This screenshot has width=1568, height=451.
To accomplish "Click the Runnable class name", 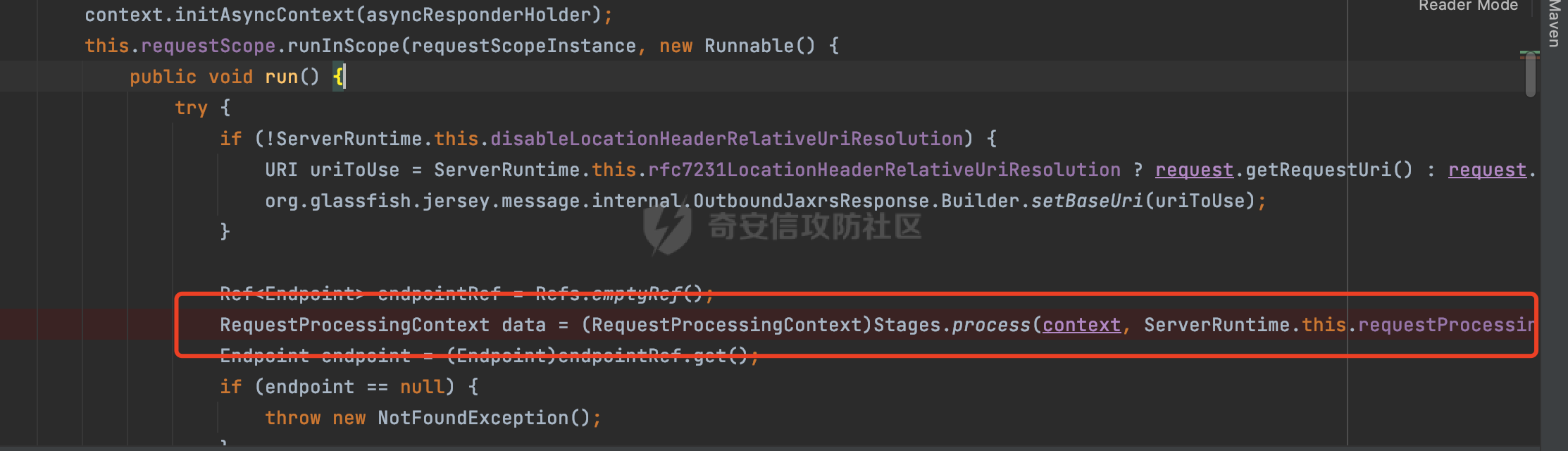I will pos(749,46).
